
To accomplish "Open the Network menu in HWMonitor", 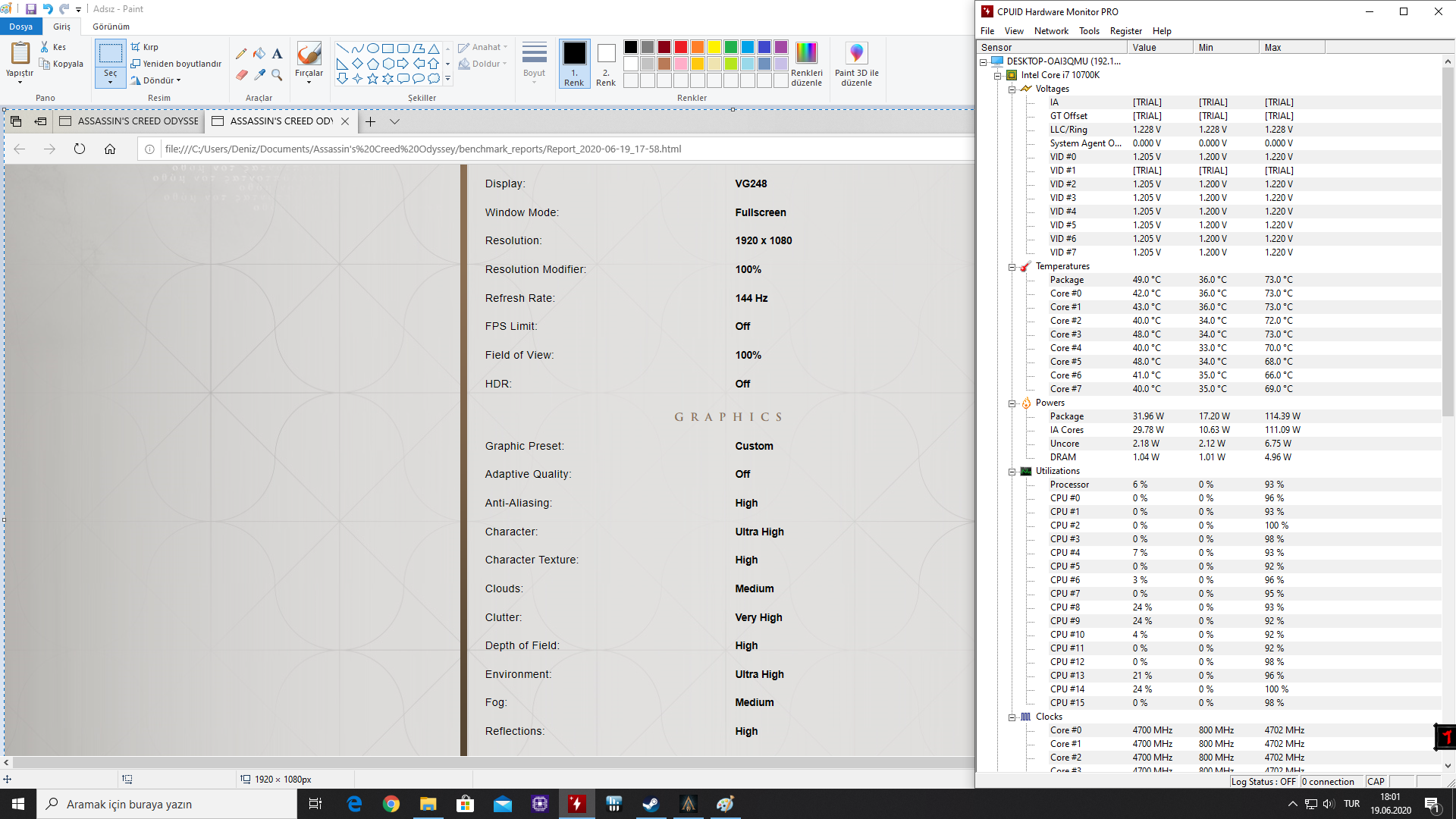I will (x=1051, y=31).
